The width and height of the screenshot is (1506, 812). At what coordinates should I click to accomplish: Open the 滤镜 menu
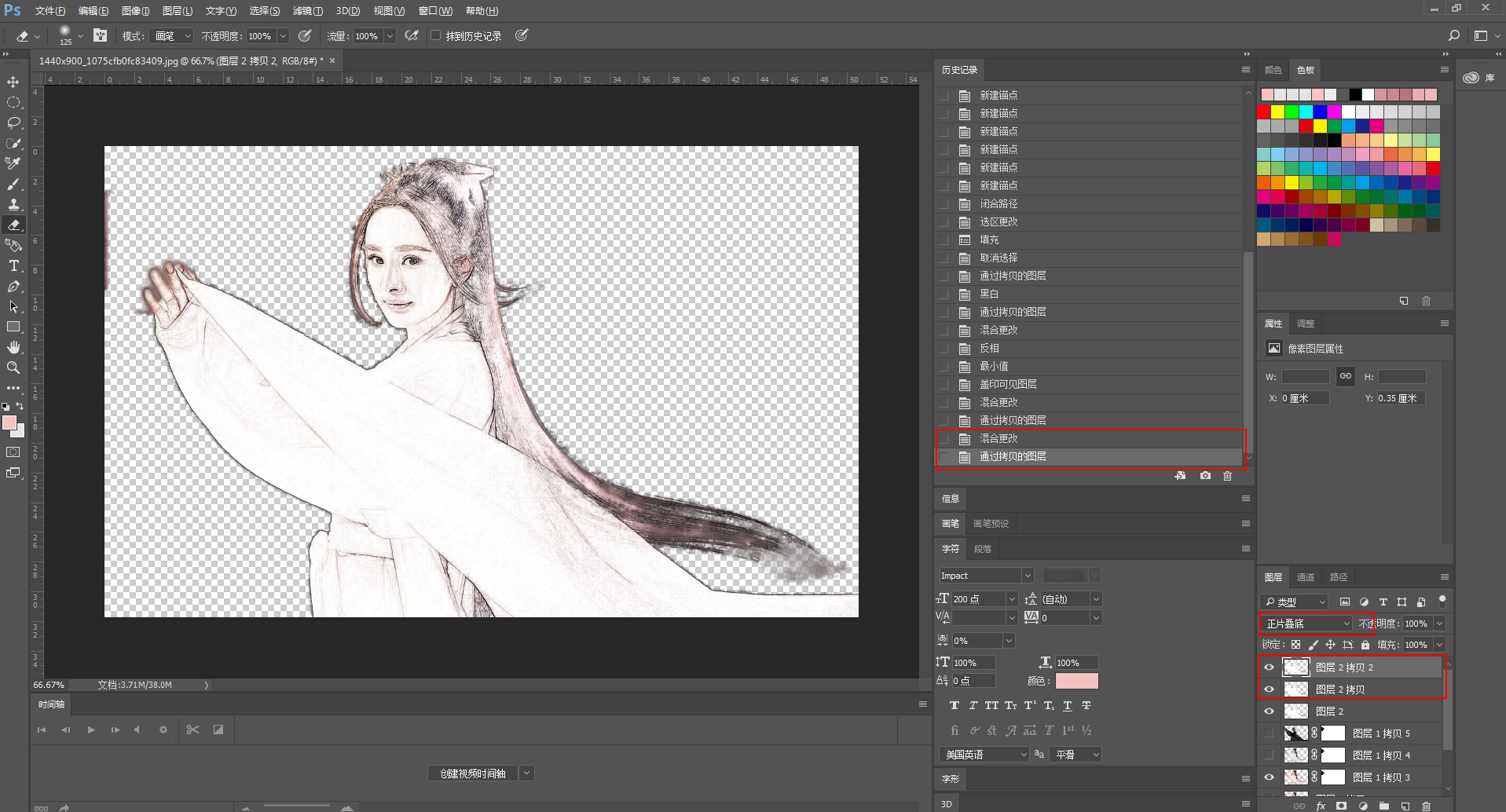(x=307, y=11)
